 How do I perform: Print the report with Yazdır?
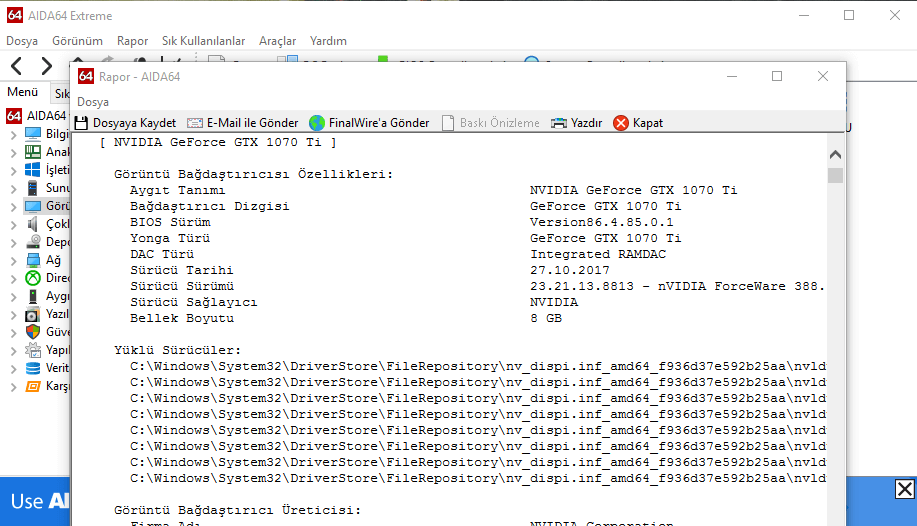pos(576,123)
